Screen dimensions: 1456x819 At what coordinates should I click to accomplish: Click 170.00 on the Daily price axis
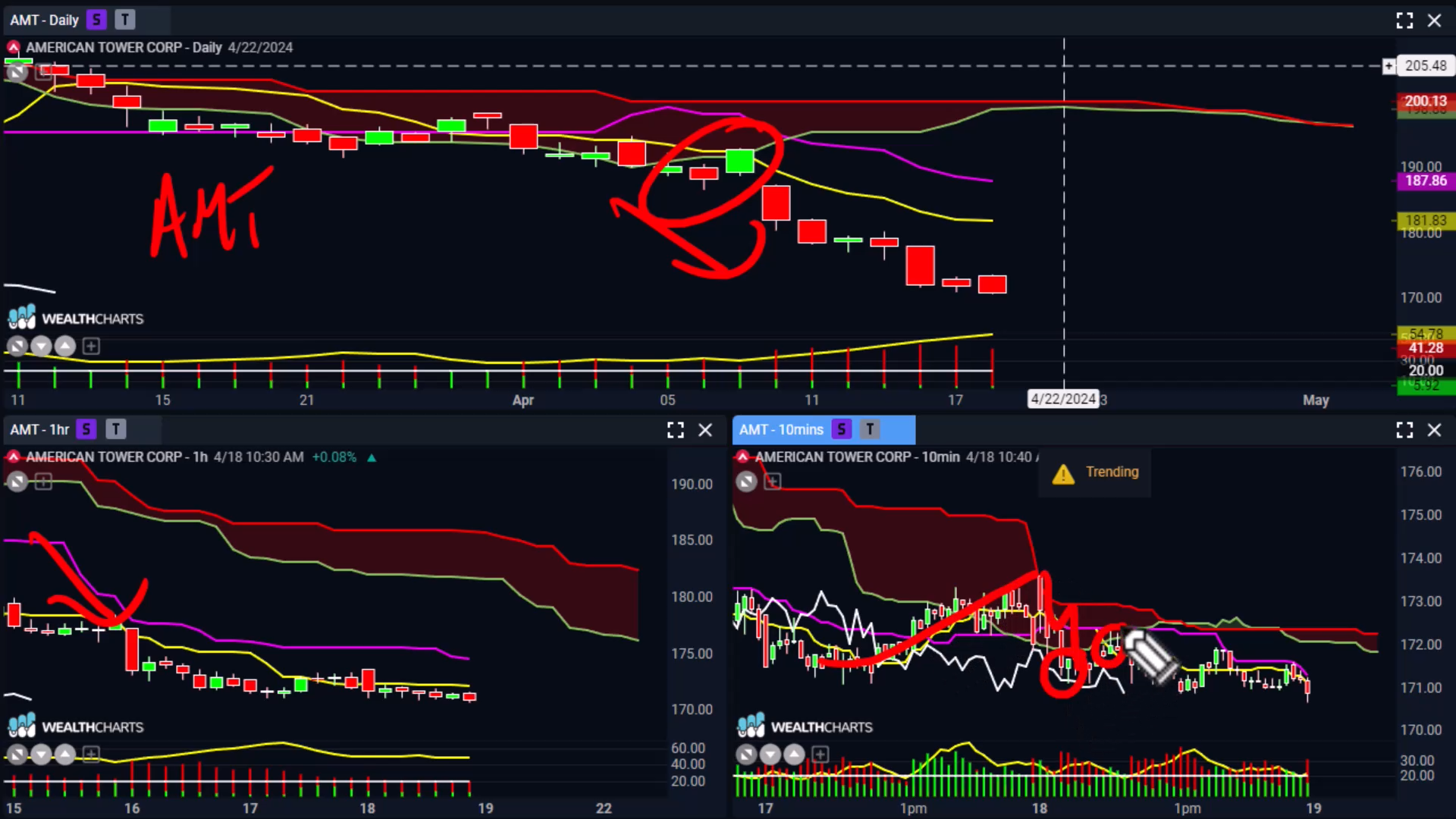pos(1421,298)
